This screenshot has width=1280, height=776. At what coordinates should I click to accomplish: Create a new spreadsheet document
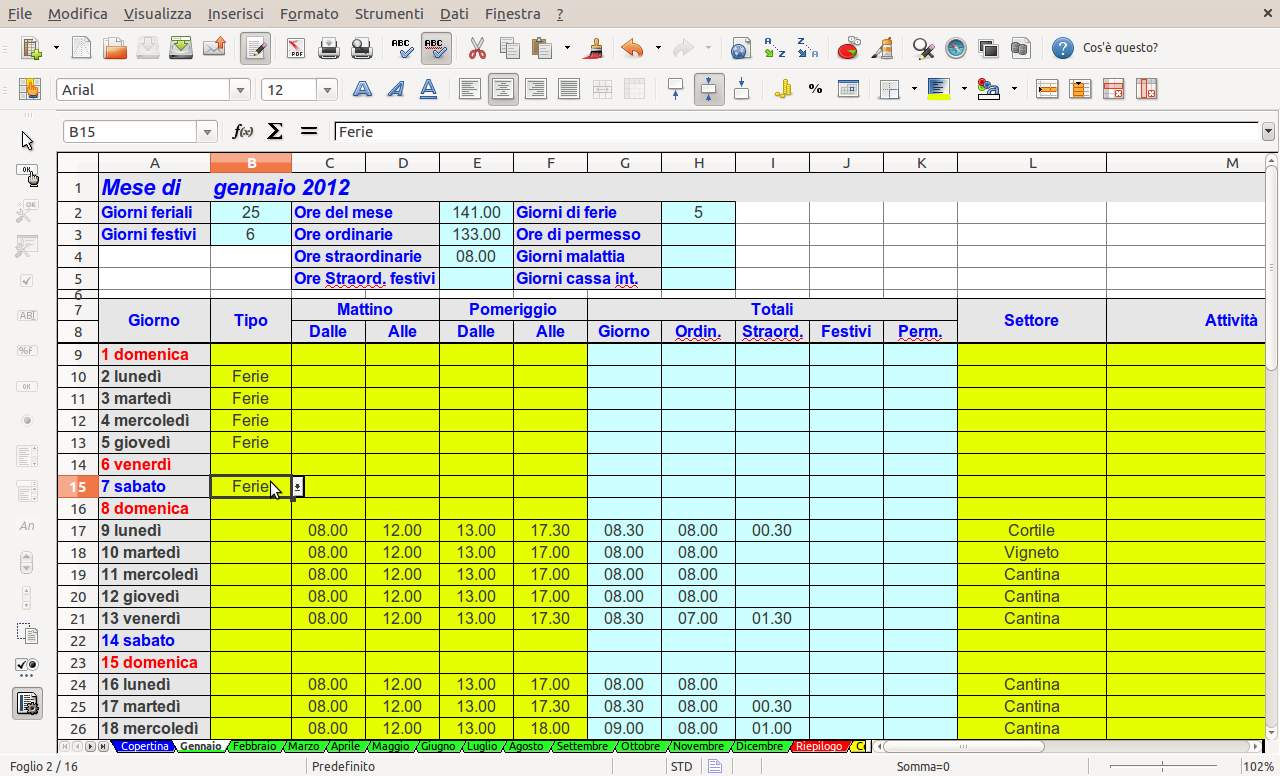click(x=32, y=48)
